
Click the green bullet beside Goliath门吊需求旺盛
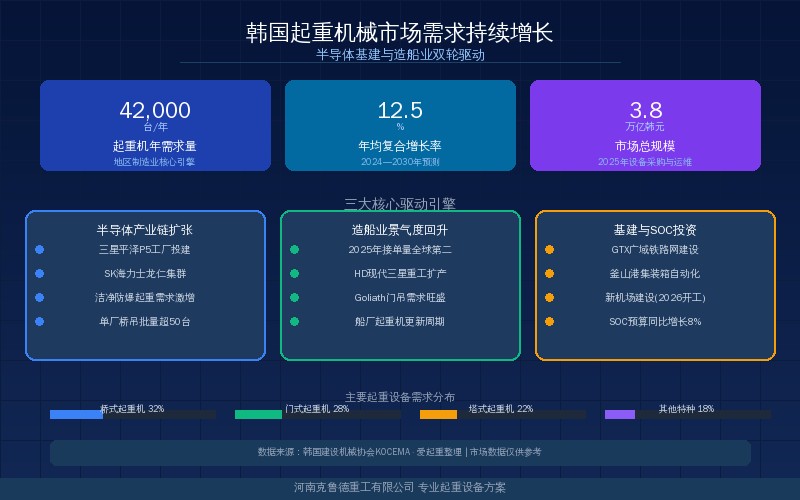point(294,297)
